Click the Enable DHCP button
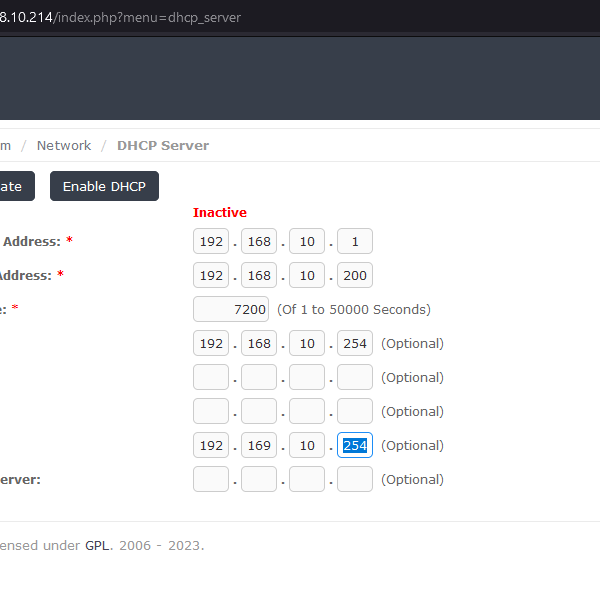 coord(104,186)
